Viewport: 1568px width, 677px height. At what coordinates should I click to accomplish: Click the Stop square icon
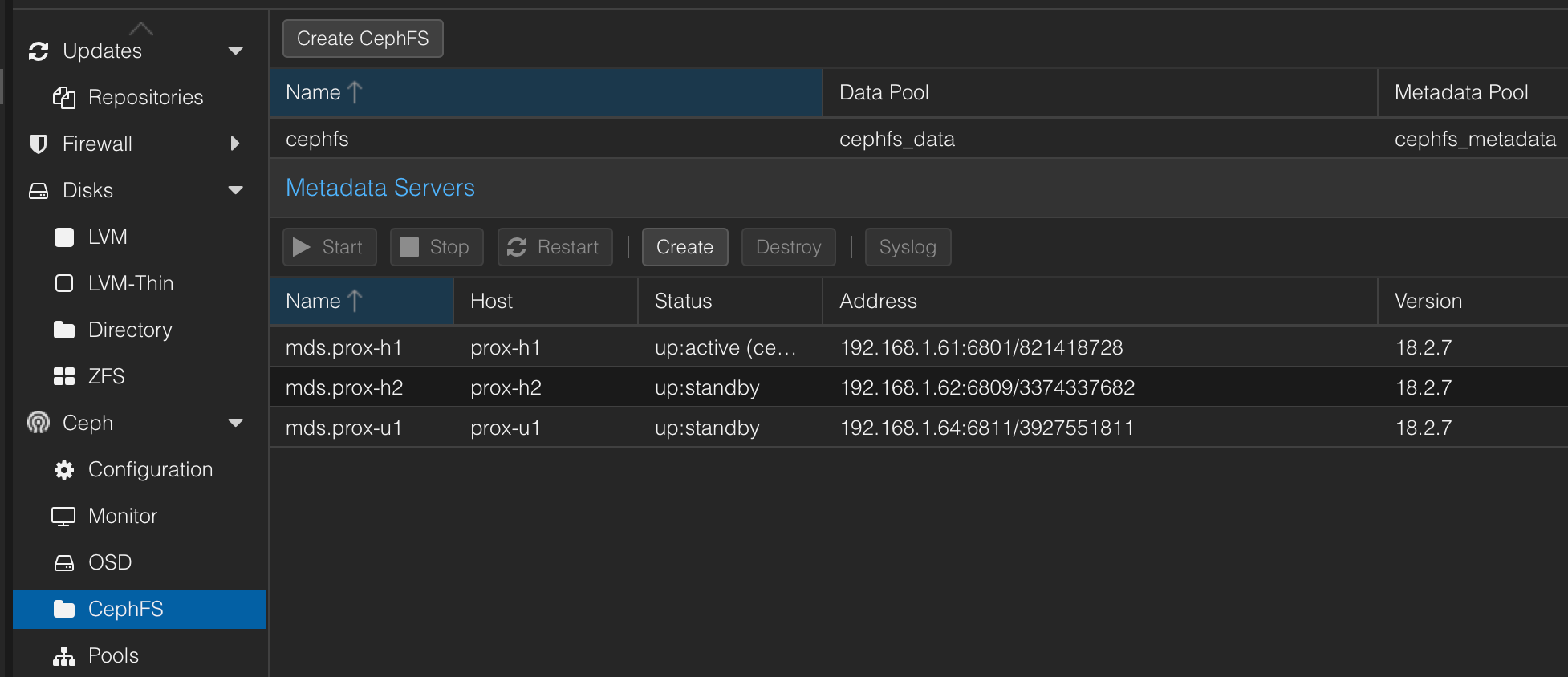409,247
